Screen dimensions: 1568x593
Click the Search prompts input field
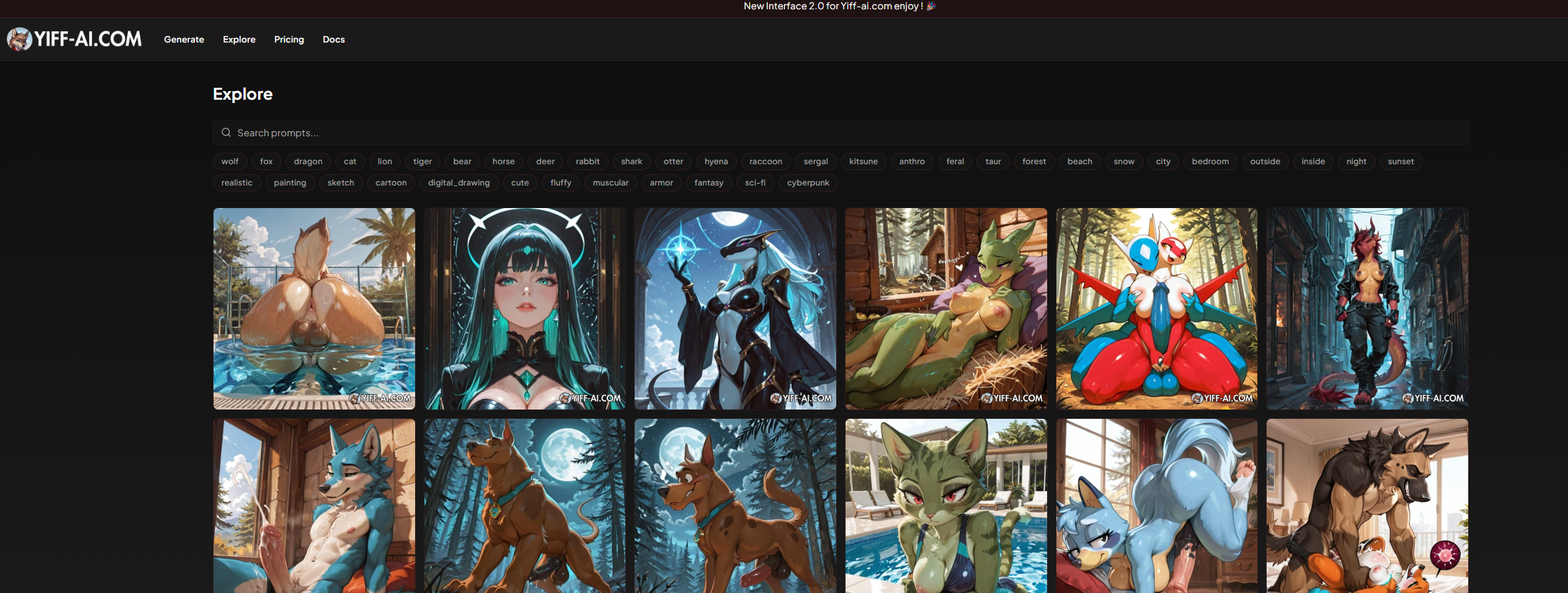[840, 132]
